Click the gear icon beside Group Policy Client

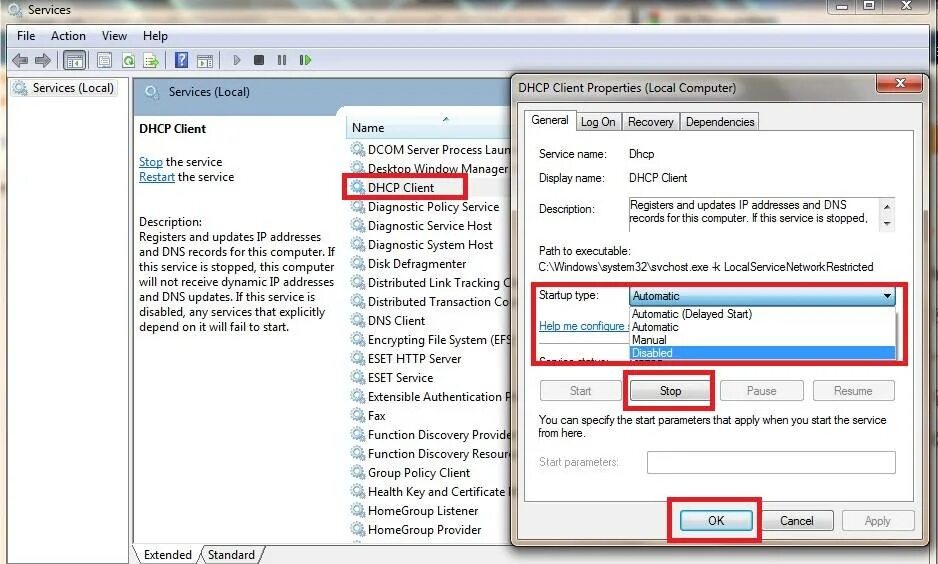coord(358,472)
